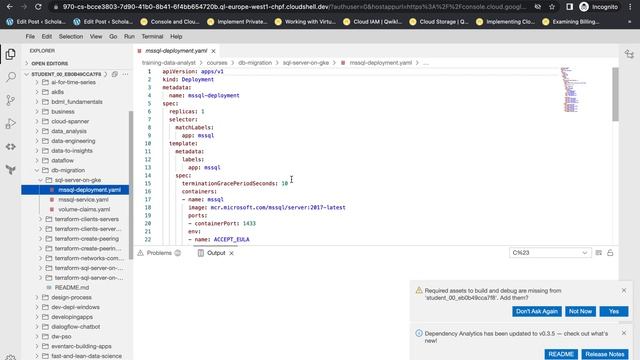
Task: Clear the output panel with list icon
Action: point(598,253)
